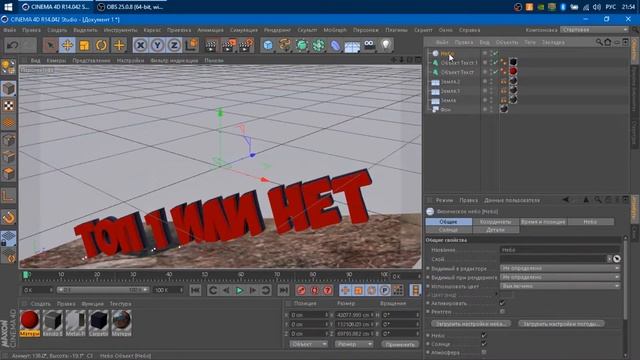Viewport: 640px width, 360px height.
Task: Go to start of animation
Action: [195, 290]
